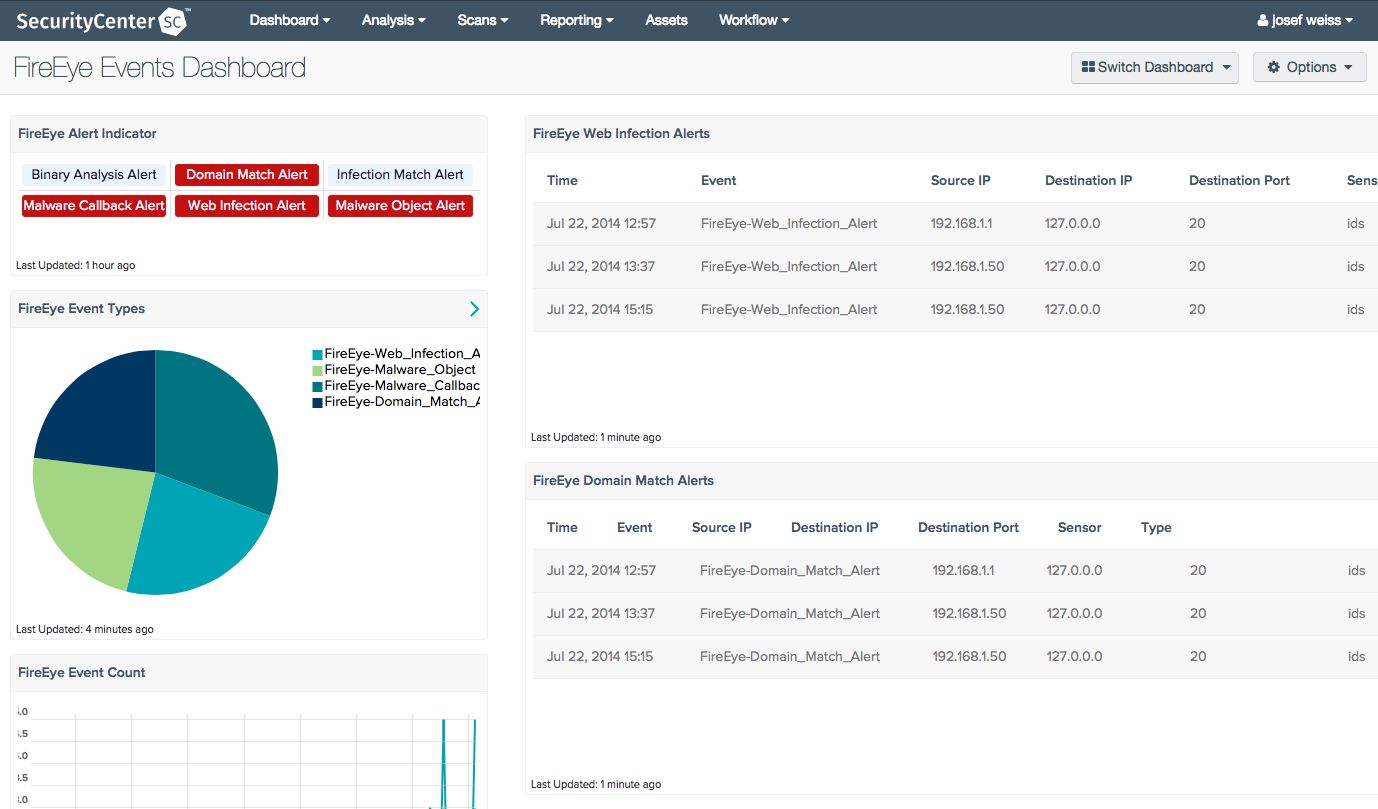Click the FireEye Alert Indicator panel title
Screen dimensions: 1378x809
pos(87,134)
